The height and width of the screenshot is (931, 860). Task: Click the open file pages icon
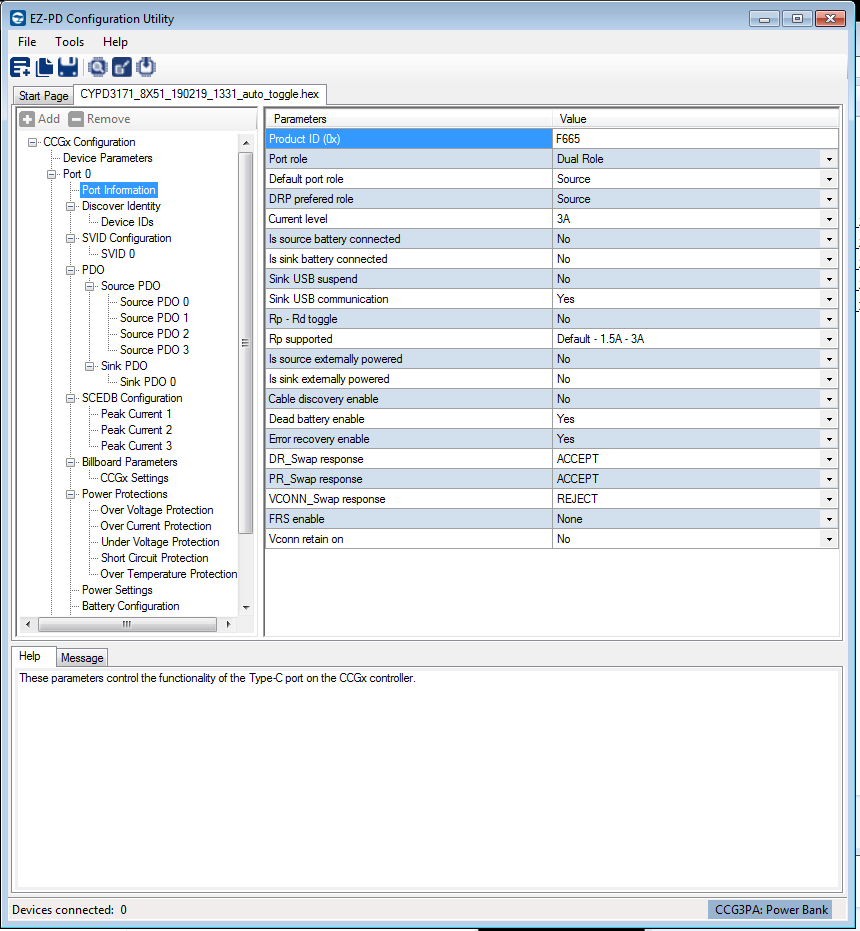pyautogui.click(x=44, y=67)
